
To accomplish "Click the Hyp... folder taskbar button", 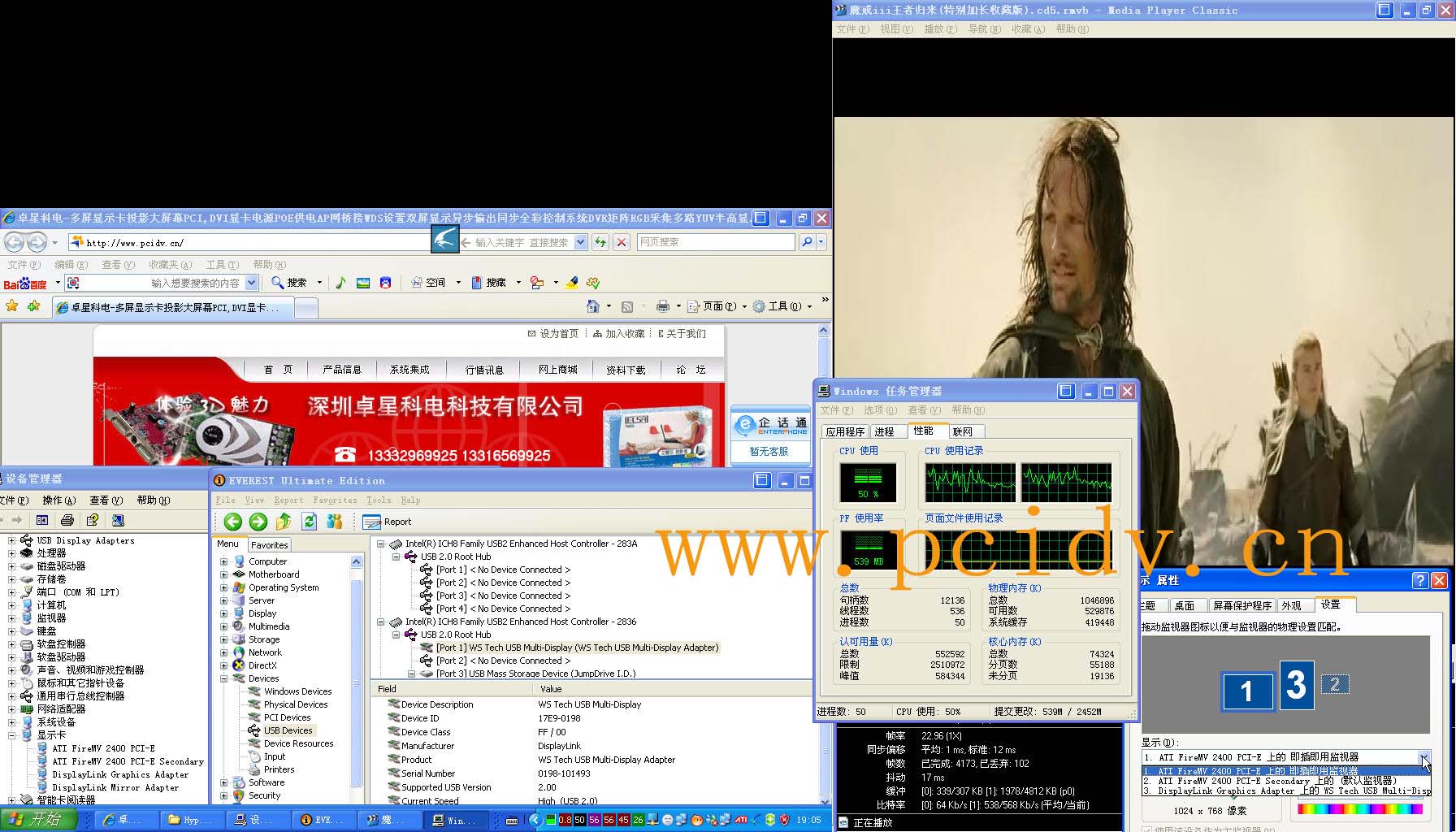I will [x=192, y=820].
